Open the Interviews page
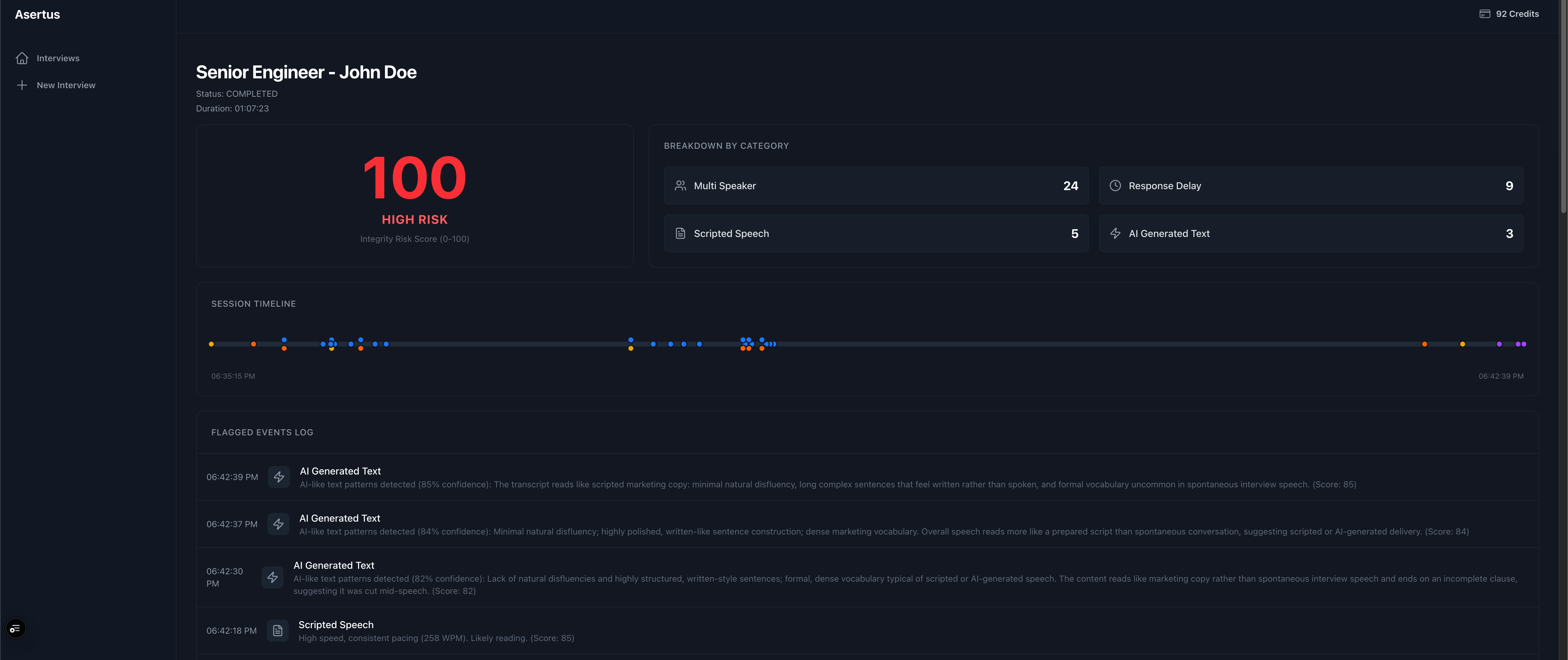The image size is (1568, 660). 58,58
